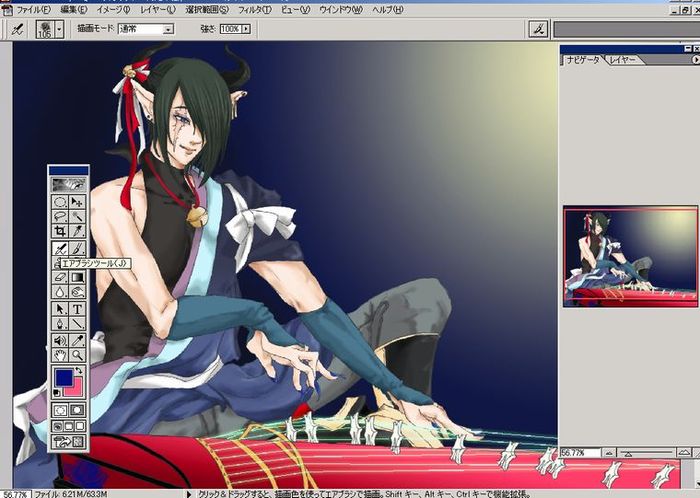Click the Navigator zoom slider handle
Screen dimensions: 700x498
(x=628, y=454)
